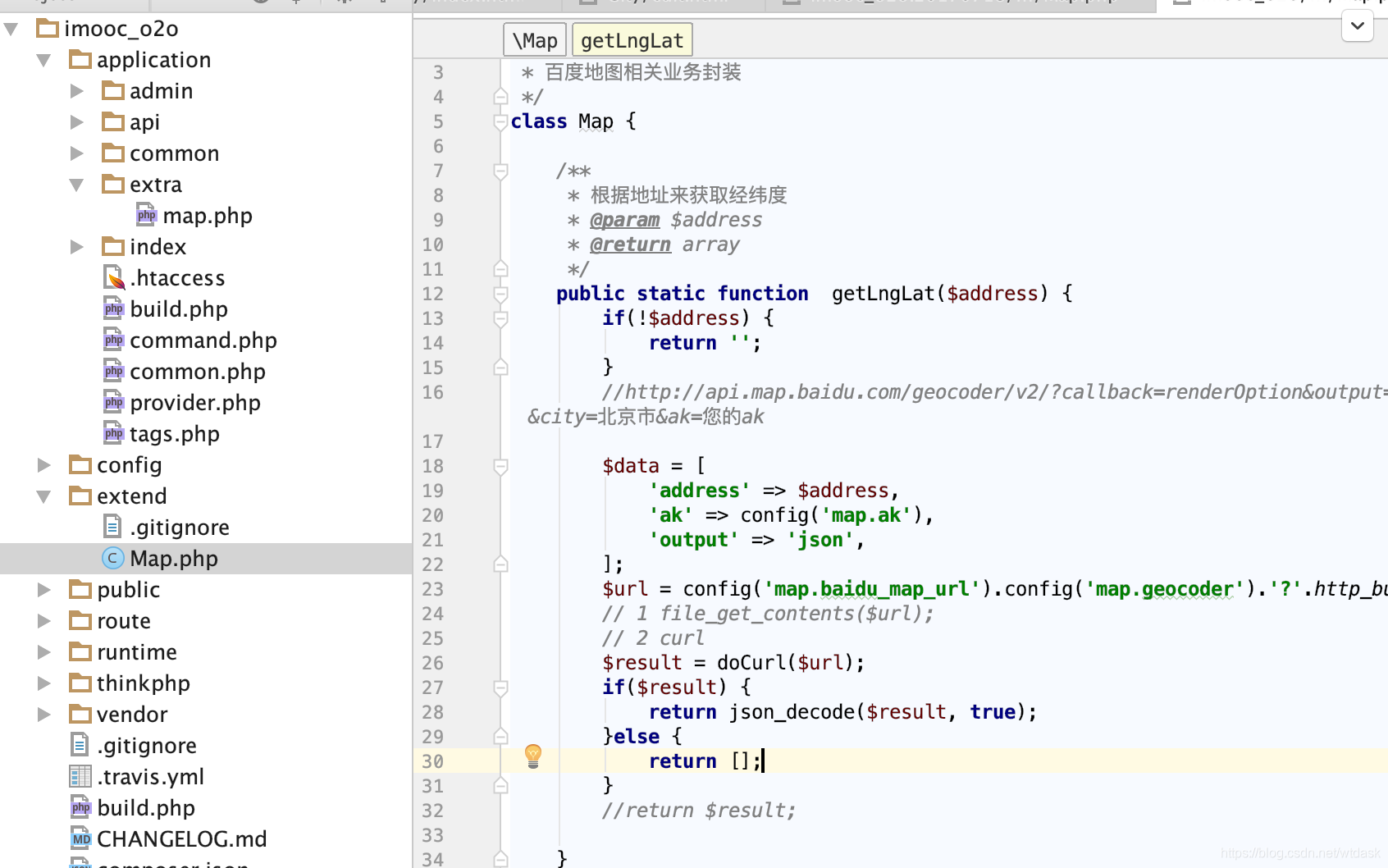Expand the thinkphp folder

pos(44,683)
